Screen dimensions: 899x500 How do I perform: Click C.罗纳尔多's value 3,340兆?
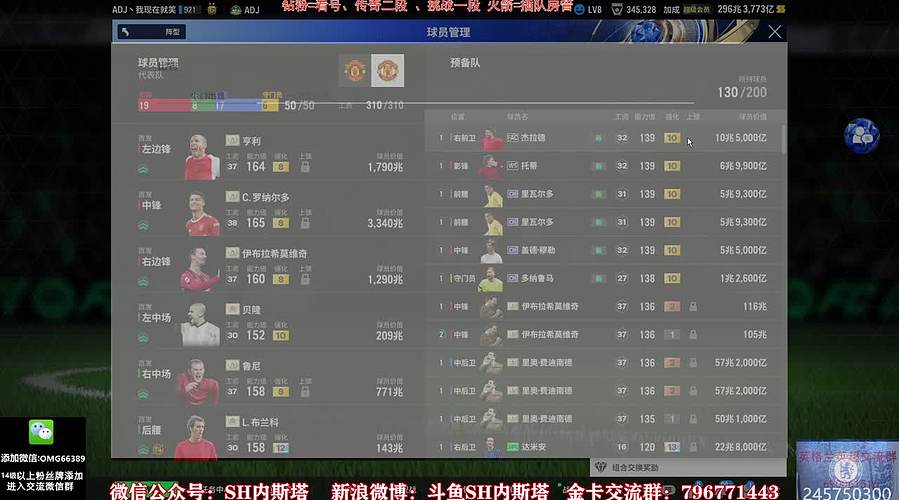[385, 224]
